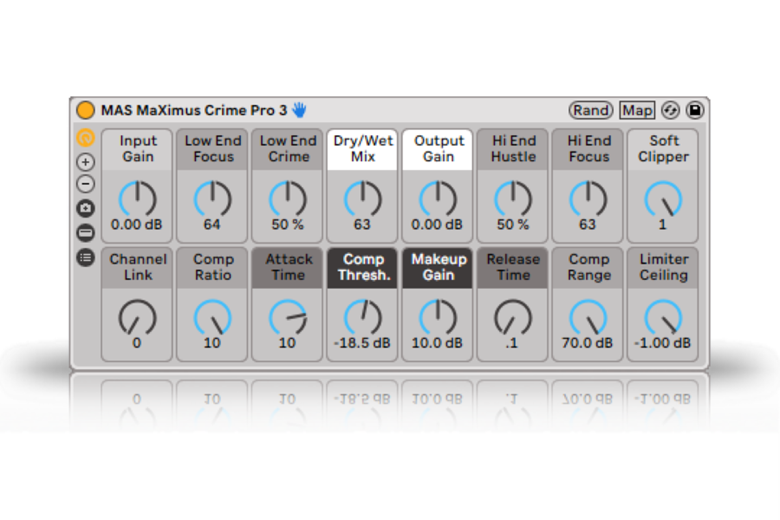Click the Output Gain knob
This screenshot has height=520, width=780.
click(x=438, y=199)
